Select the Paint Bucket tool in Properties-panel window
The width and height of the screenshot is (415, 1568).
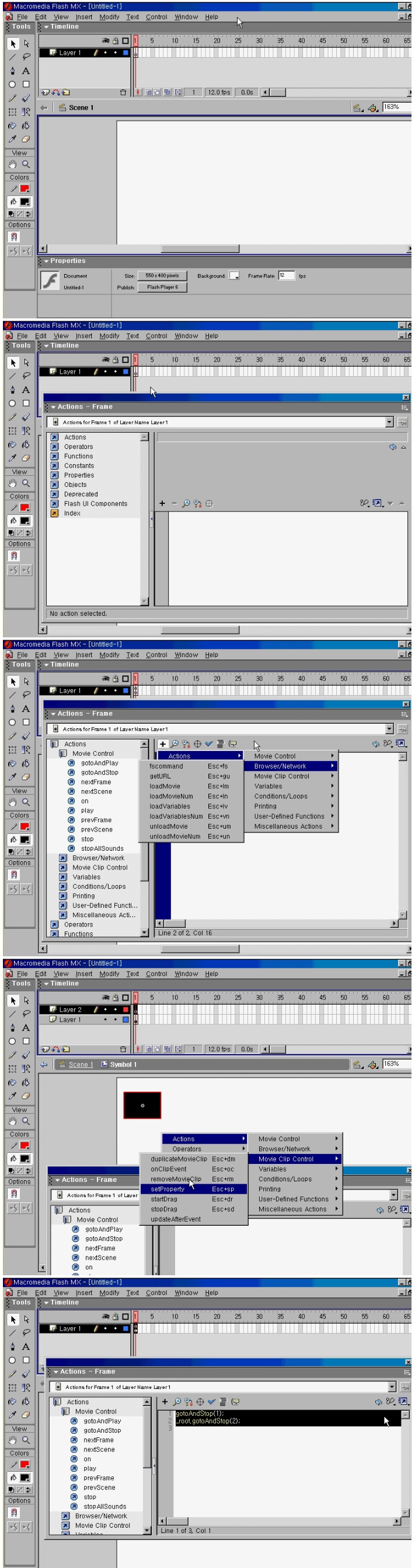(26, 125)
